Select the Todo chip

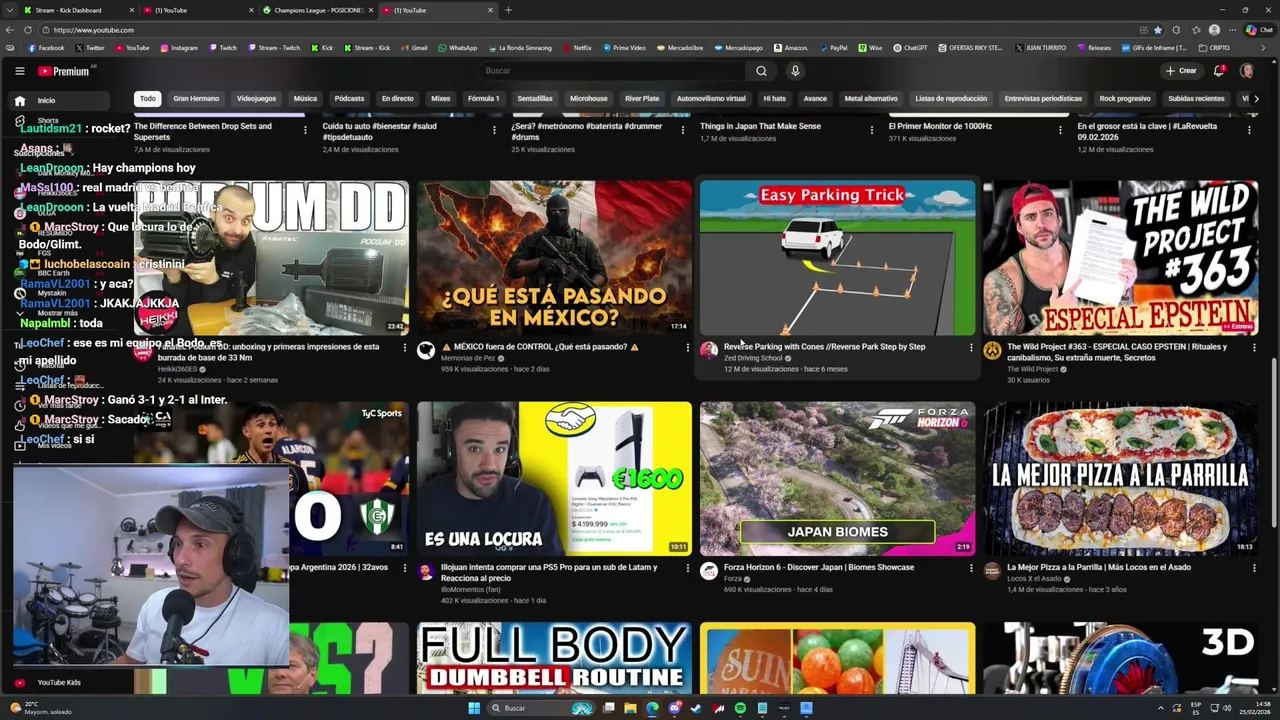click(148, 99)
